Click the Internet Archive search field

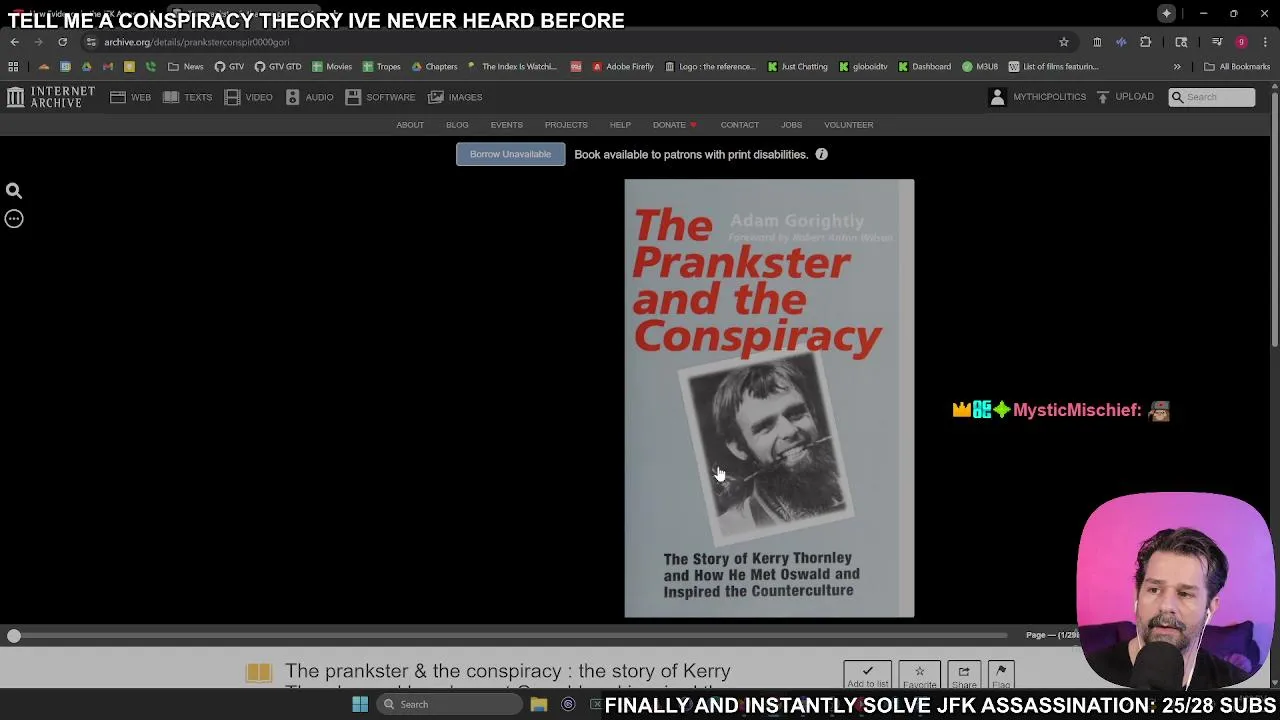[x=1212, y=97]
